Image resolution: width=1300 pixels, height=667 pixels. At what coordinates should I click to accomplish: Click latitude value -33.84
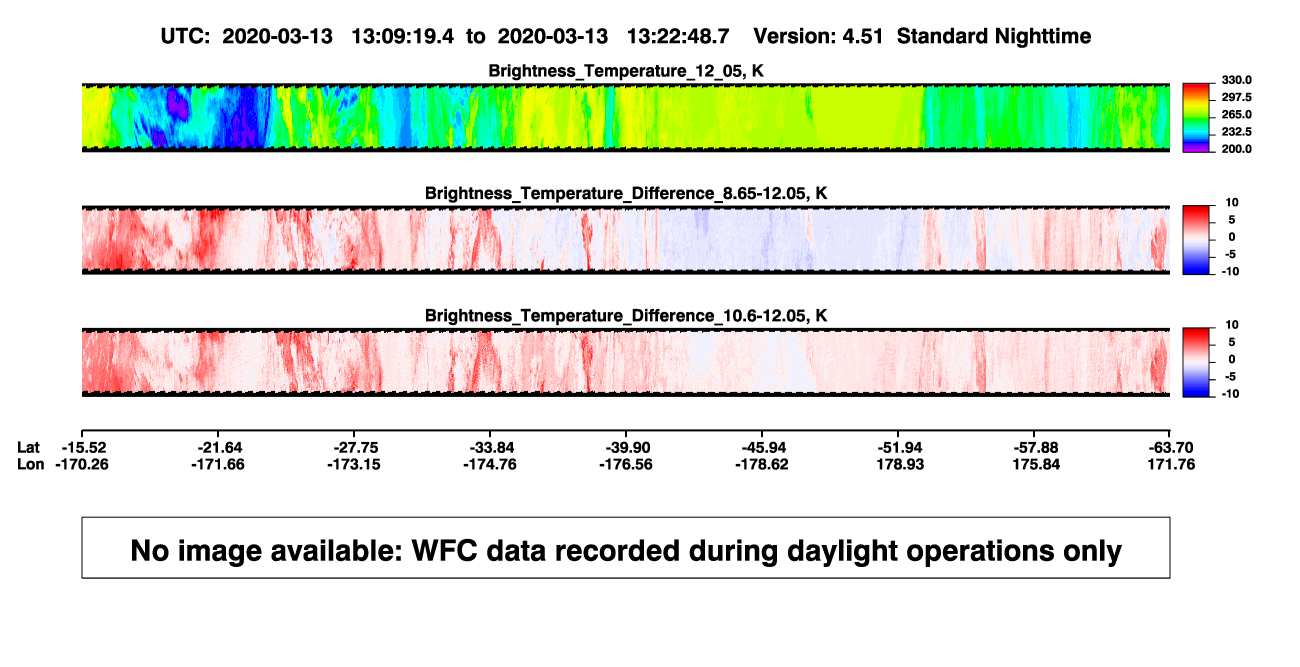491,447
